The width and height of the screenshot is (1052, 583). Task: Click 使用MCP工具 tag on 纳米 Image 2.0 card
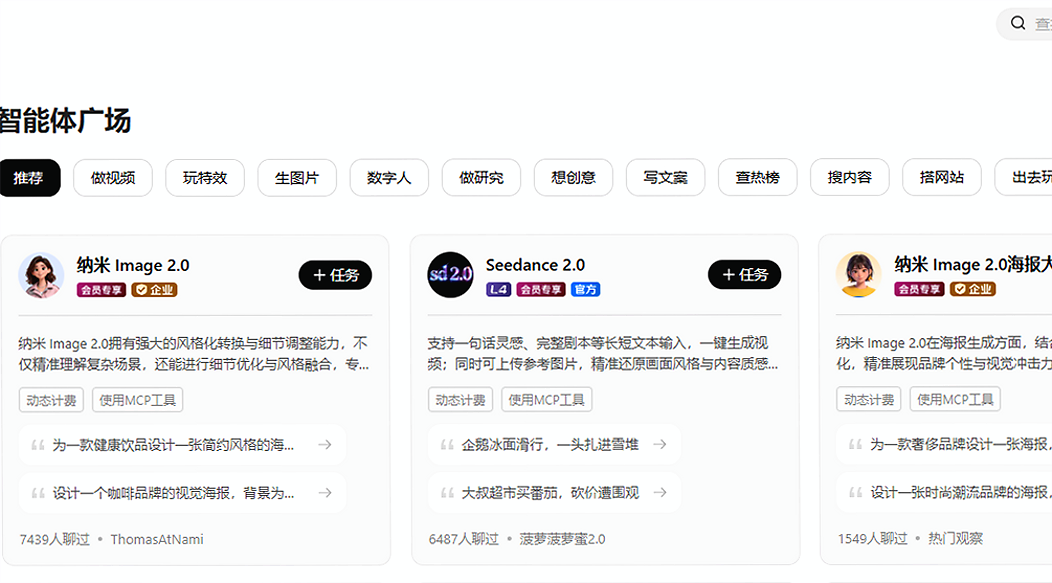(138, 401)
